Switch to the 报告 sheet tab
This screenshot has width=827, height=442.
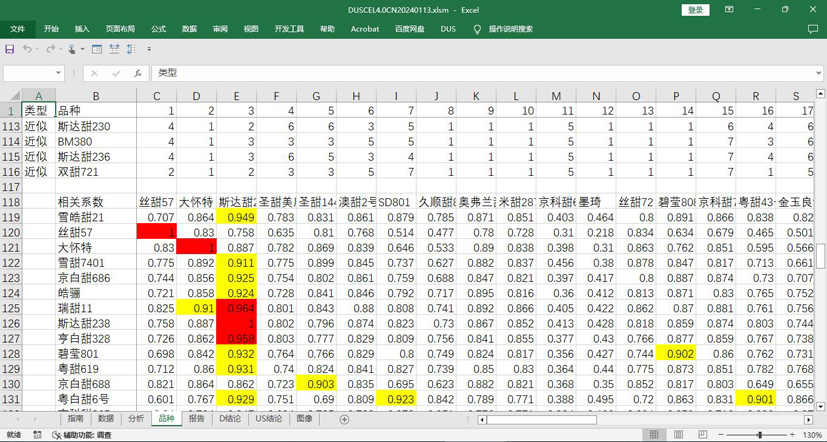tap(196, 419)
